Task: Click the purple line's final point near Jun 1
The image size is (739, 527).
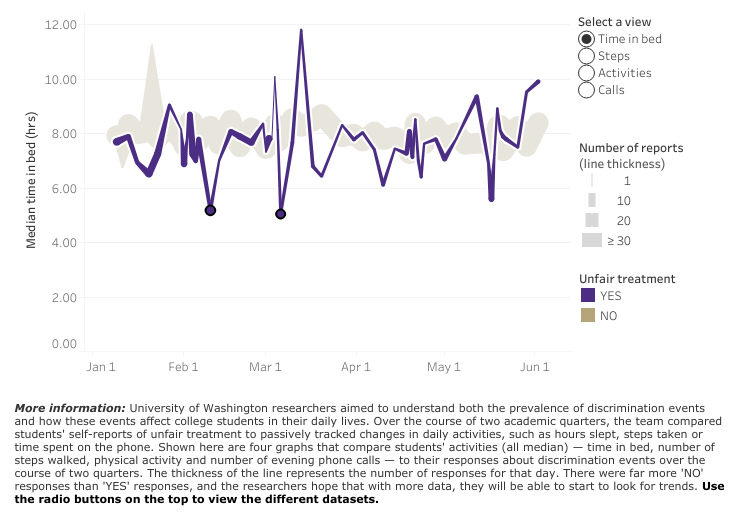Action: point(539,82)
